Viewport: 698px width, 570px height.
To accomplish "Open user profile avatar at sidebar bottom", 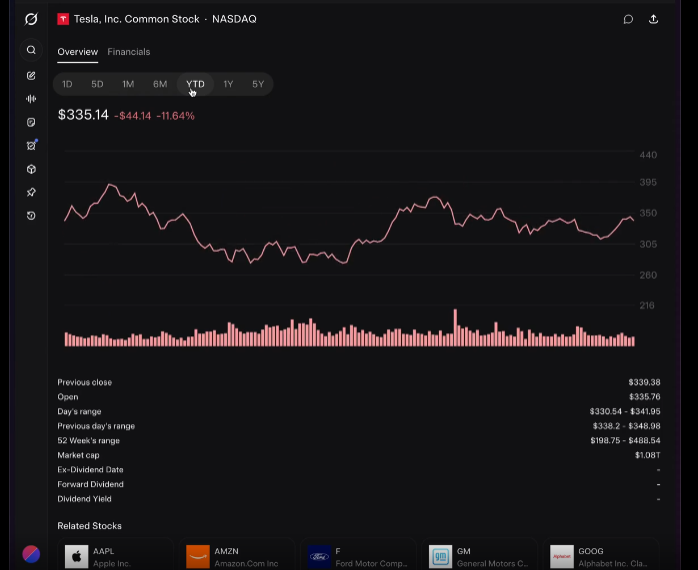I will click(31, 554).
